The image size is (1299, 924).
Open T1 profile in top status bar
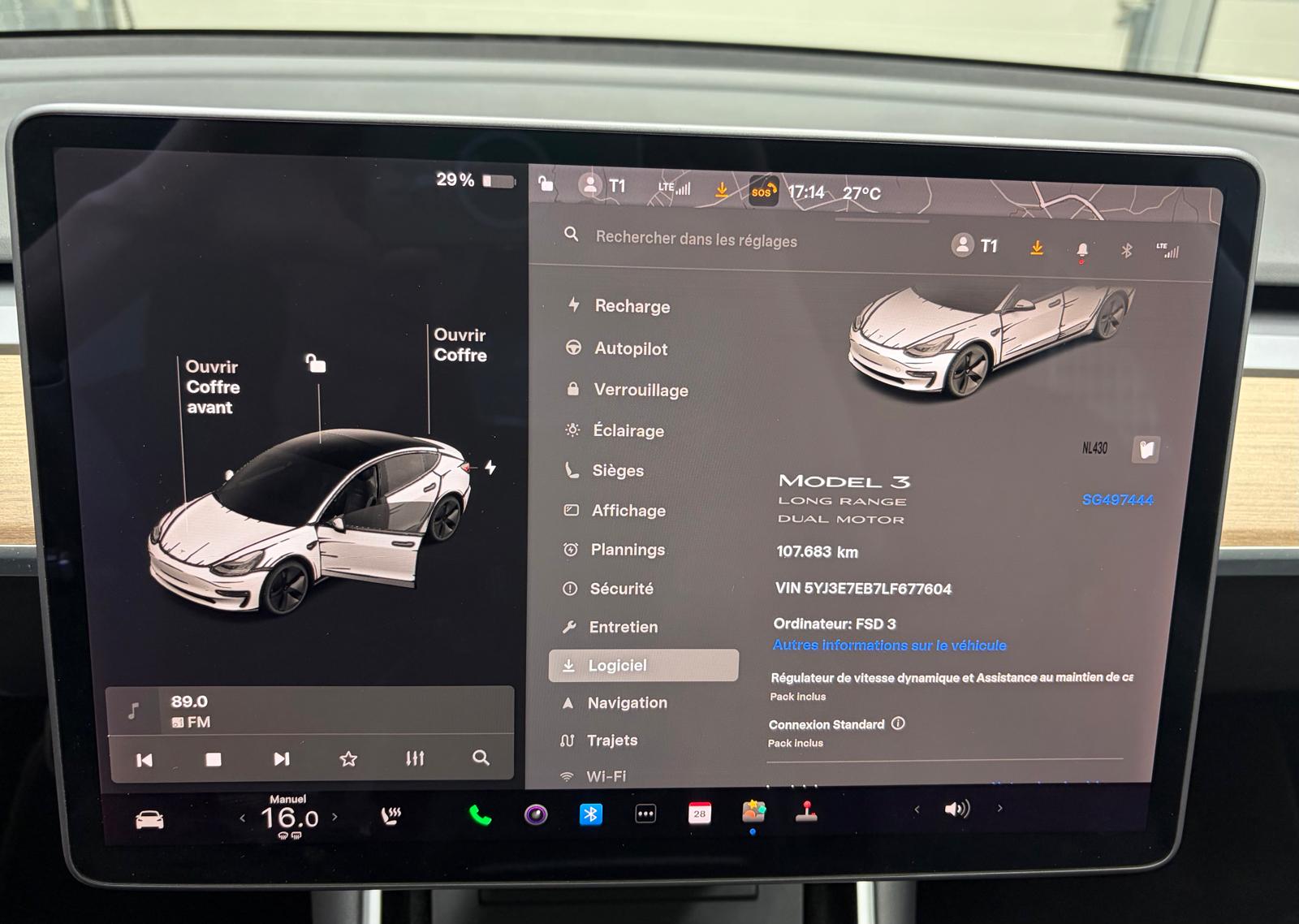pos(602,185)
